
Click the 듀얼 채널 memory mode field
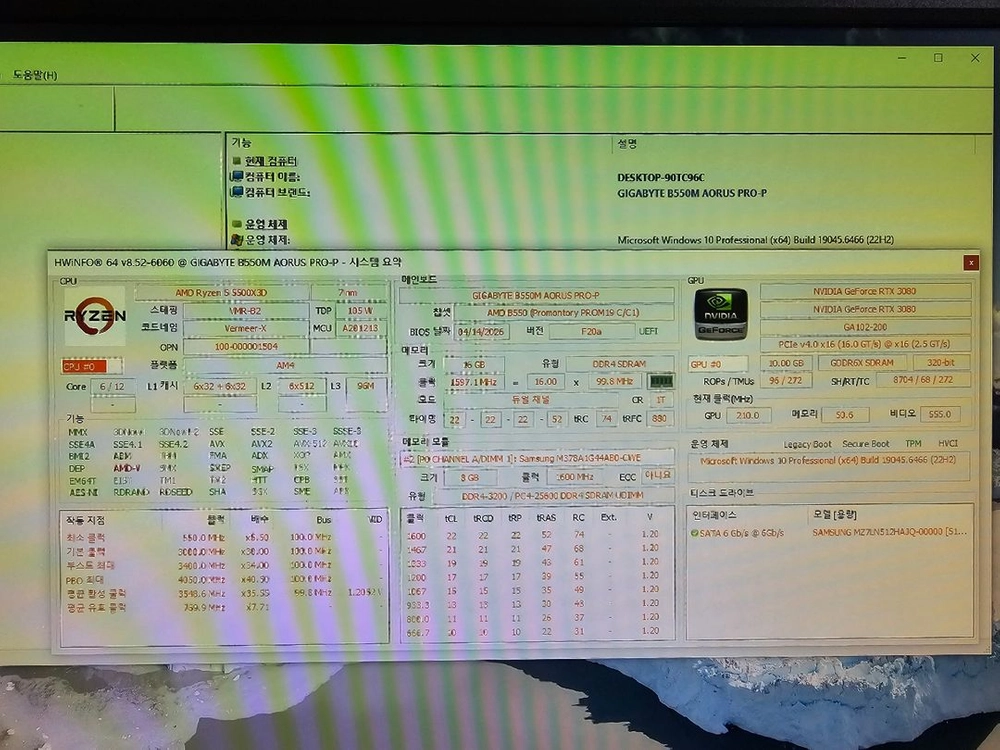pos(531,400)
